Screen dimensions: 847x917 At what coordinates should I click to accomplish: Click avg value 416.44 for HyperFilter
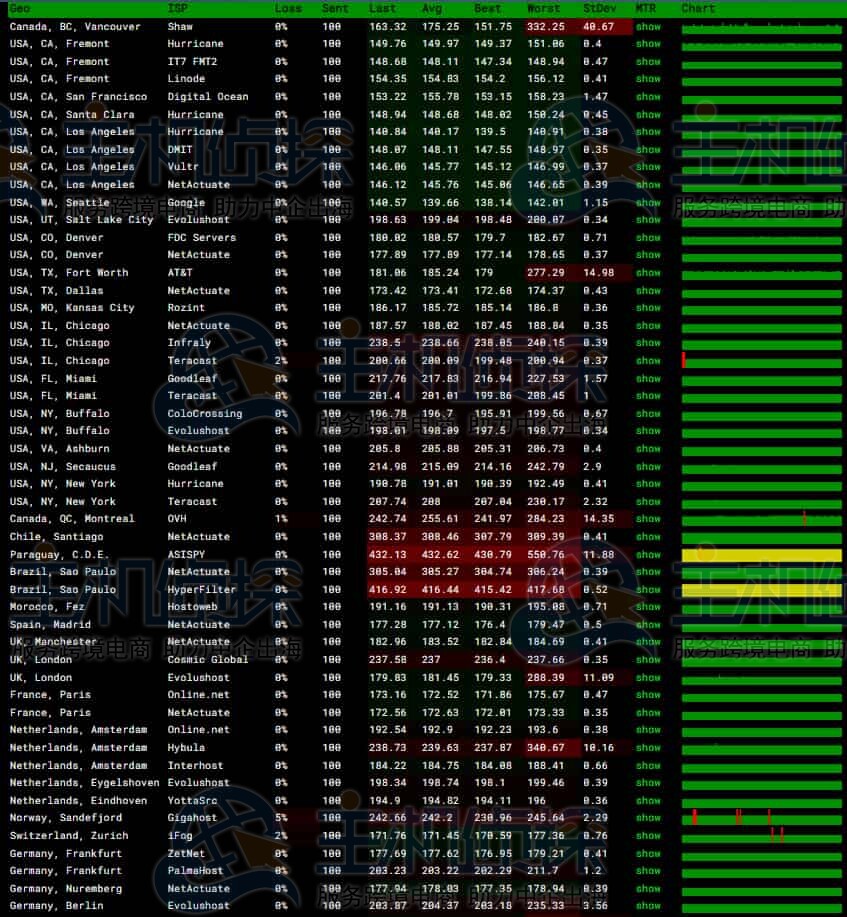click(x=440, y=590)
